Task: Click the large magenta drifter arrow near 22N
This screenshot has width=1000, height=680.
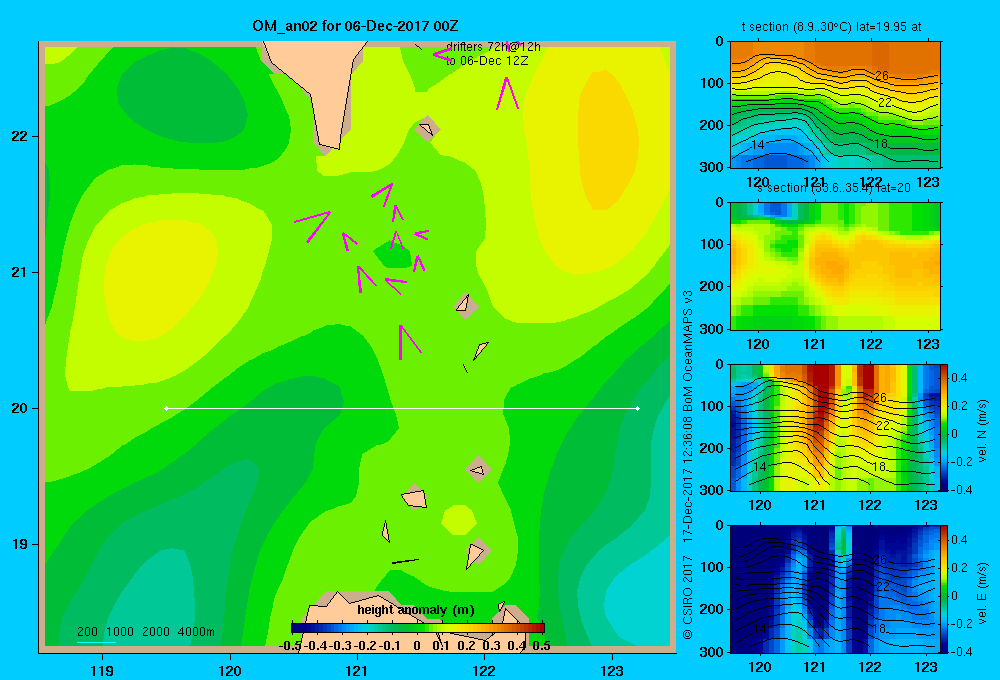Action: coord(507,93)
